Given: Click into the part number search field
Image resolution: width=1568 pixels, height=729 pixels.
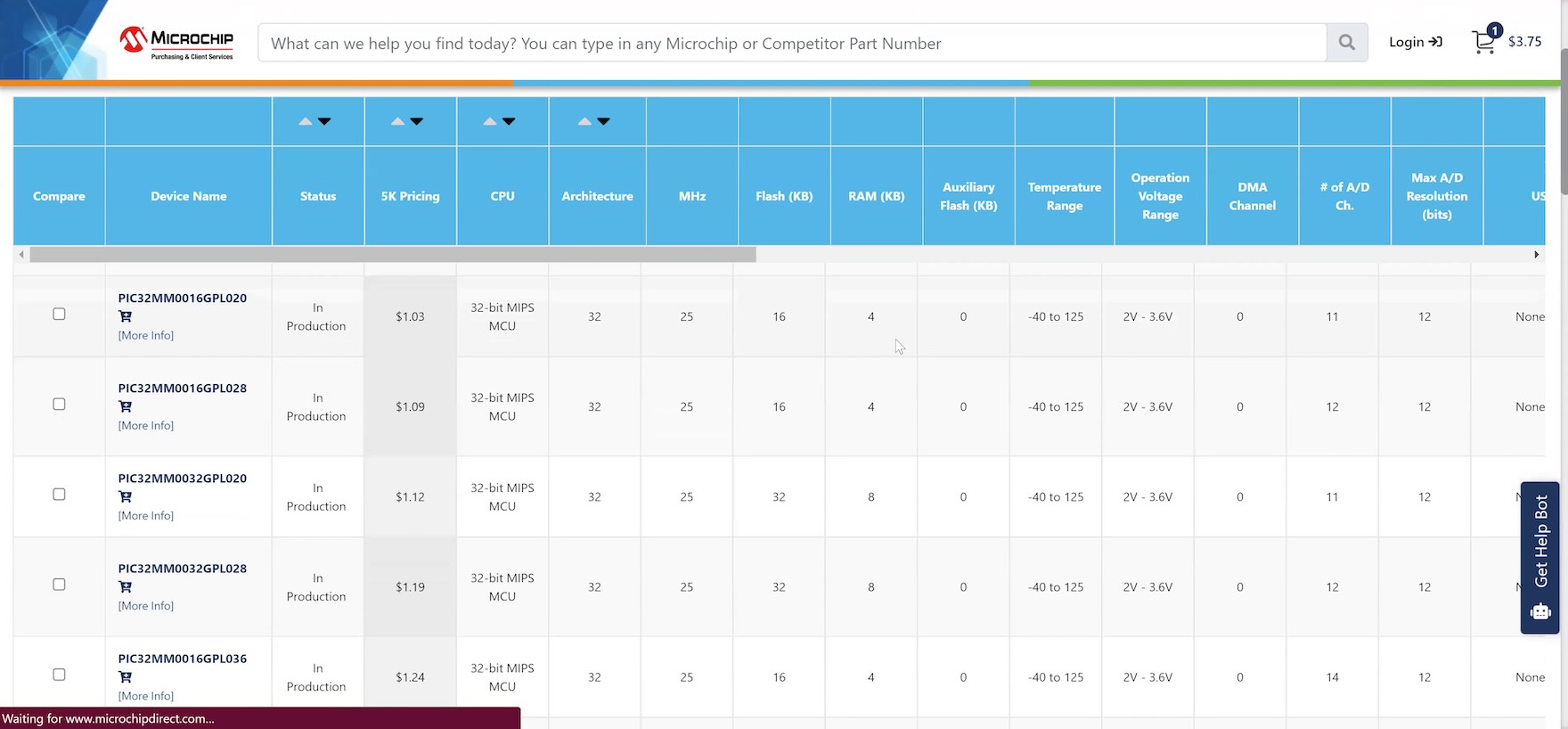Looking at the screenshot, I should 791,43.
